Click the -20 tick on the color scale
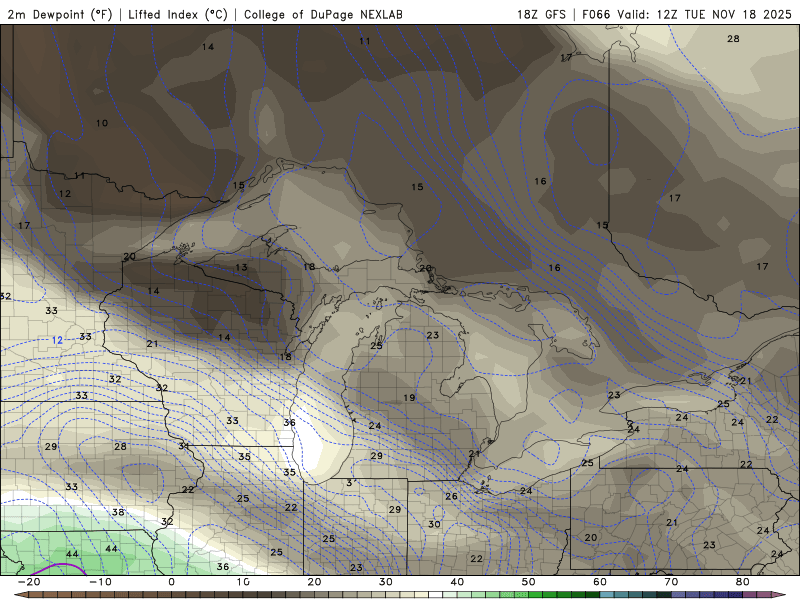 click(x=29, y=582)
